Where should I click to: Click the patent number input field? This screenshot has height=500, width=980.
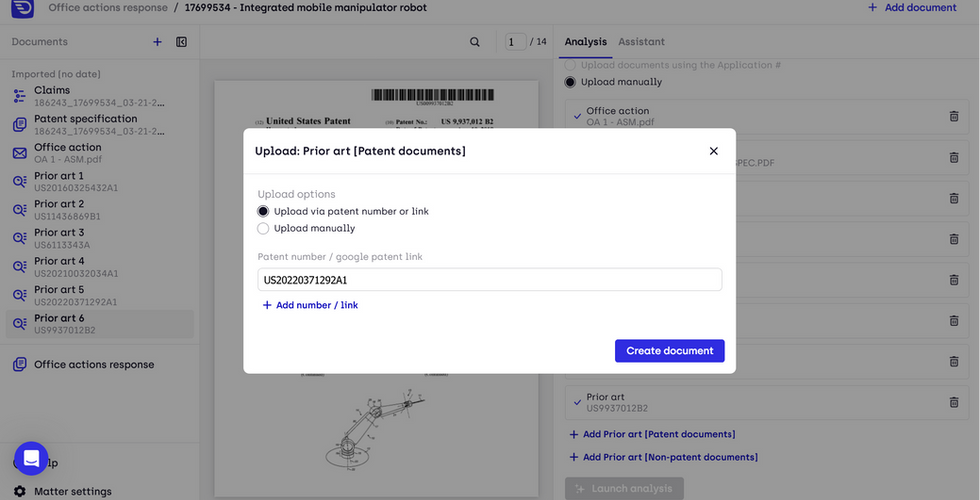click(x=489, y=280)
